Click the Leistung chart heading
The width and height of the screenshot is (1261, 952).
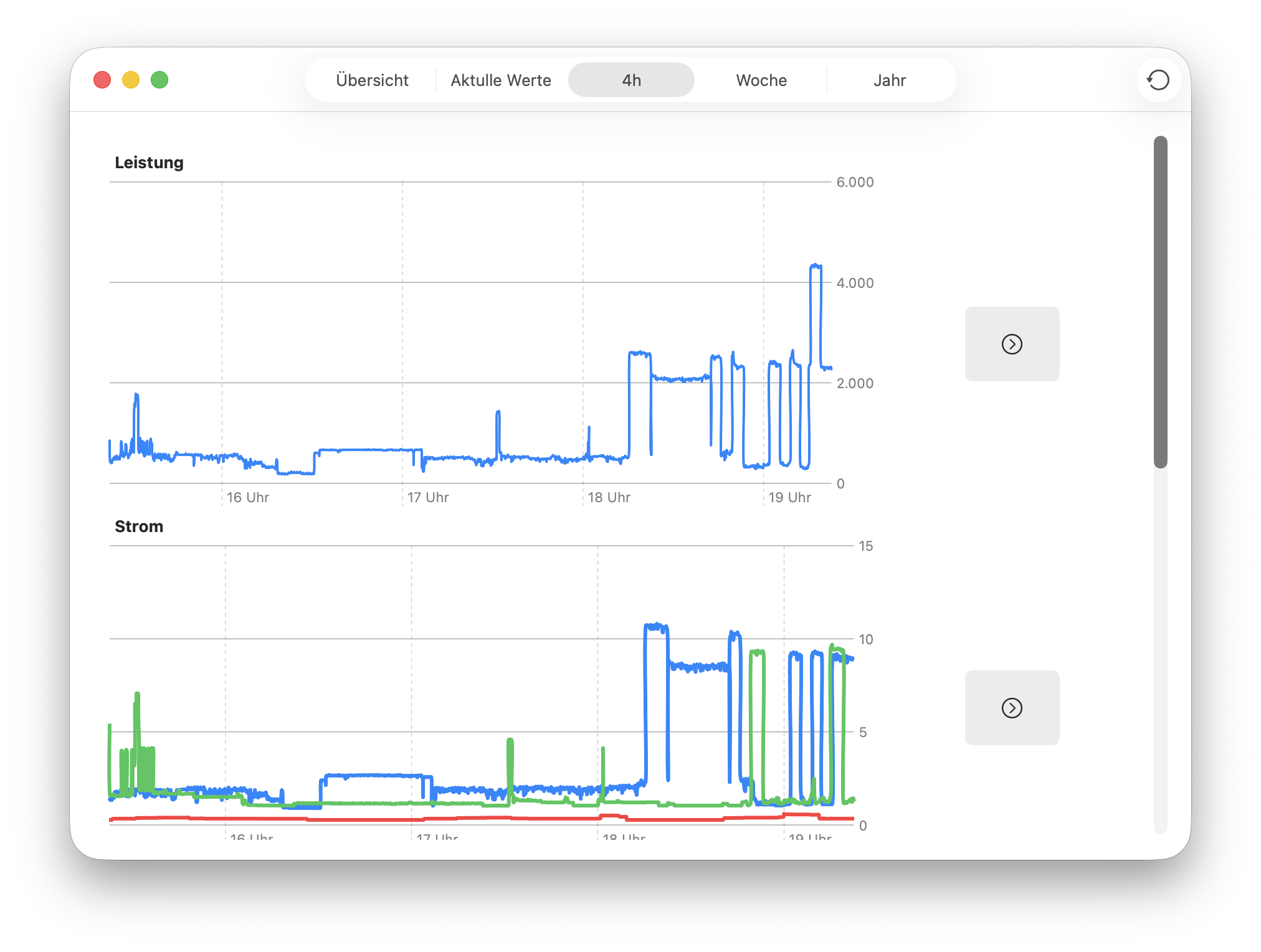(x=149, y=163)
